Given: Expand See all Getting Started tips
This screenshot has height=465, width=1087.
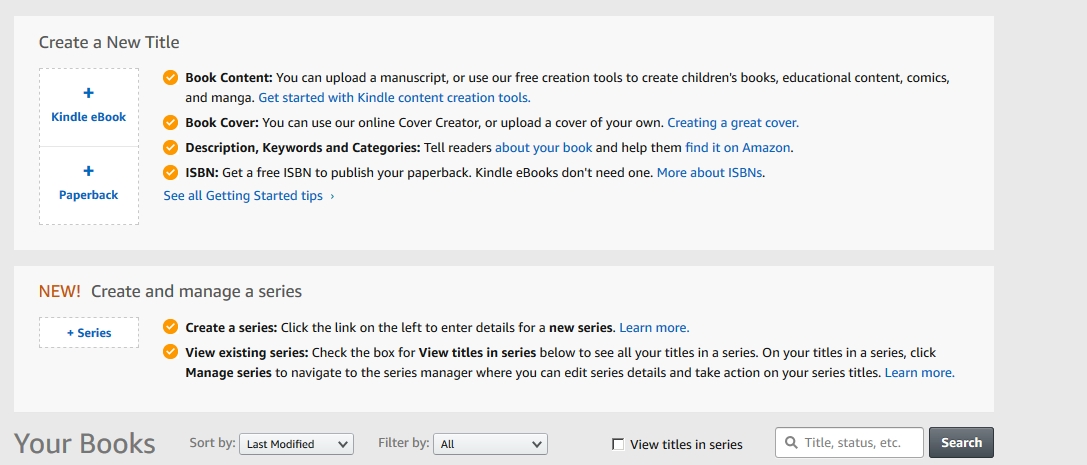Looking at the screenshot, I should [x=248, y=196].
